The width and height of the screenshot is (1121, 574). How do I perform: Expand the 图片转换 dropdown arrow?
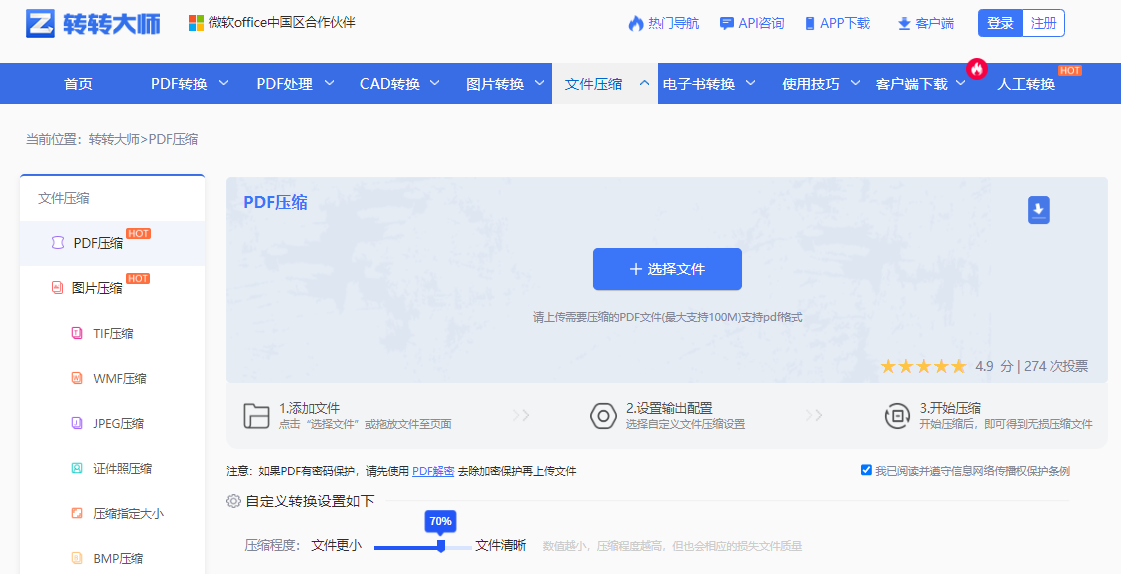pyautogui.click(x=540, y=83)
